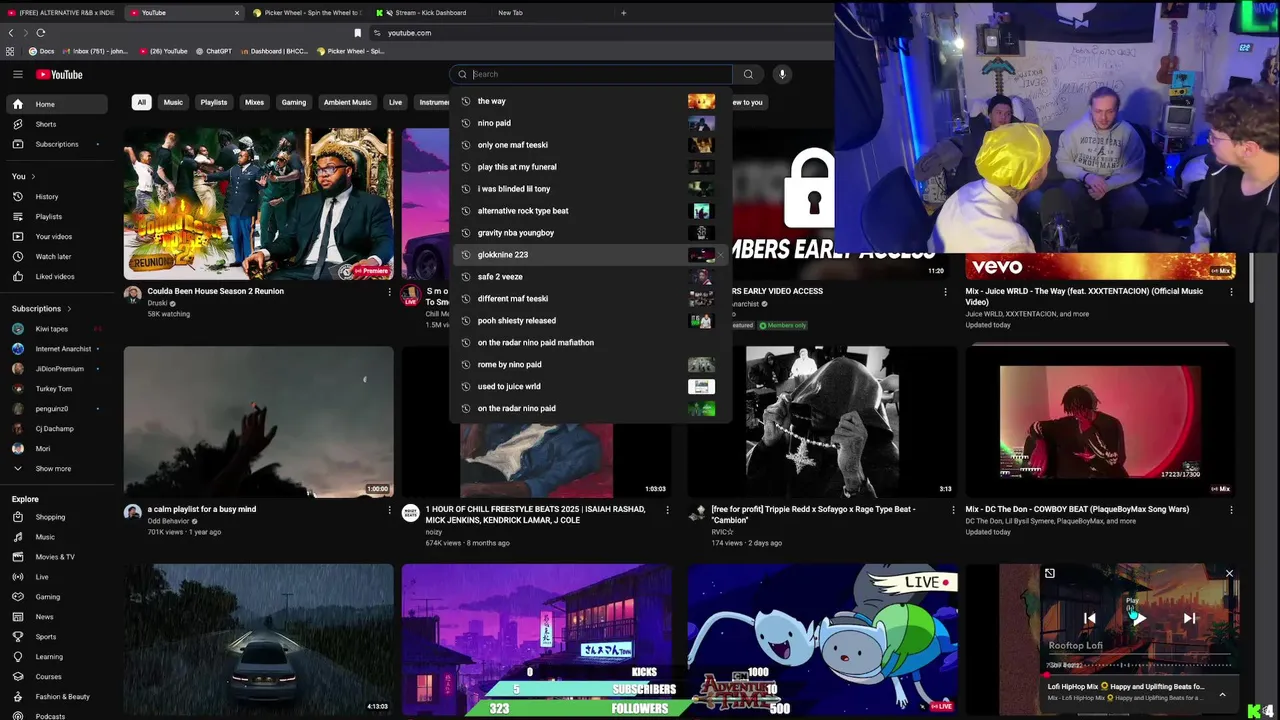Open Your videos in the sidebar

[56, 237]
